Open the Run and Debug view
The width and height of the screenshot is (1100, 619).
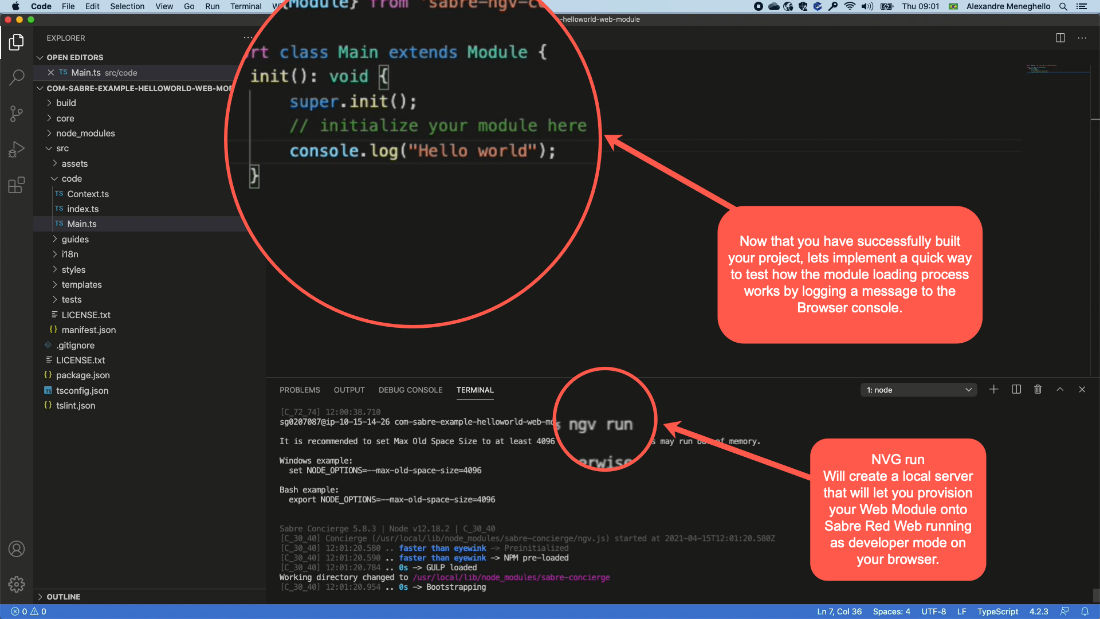16,149
